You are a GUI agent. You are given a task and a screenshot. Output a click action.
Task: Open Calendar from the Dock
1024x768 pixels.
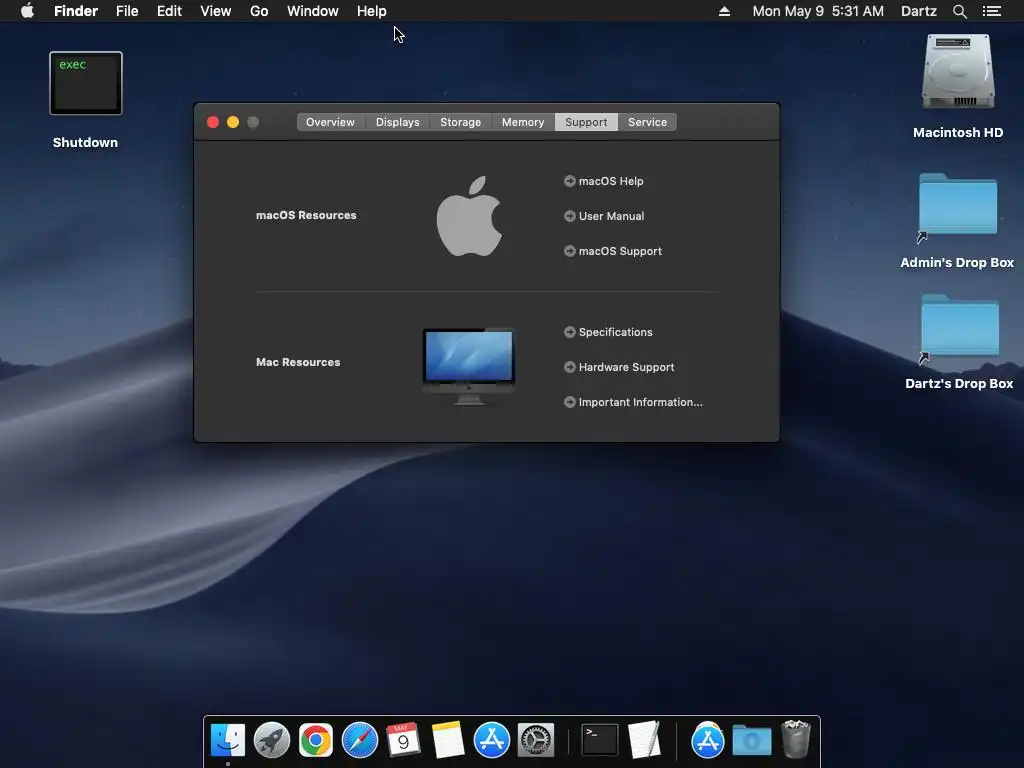coord(404,740)
